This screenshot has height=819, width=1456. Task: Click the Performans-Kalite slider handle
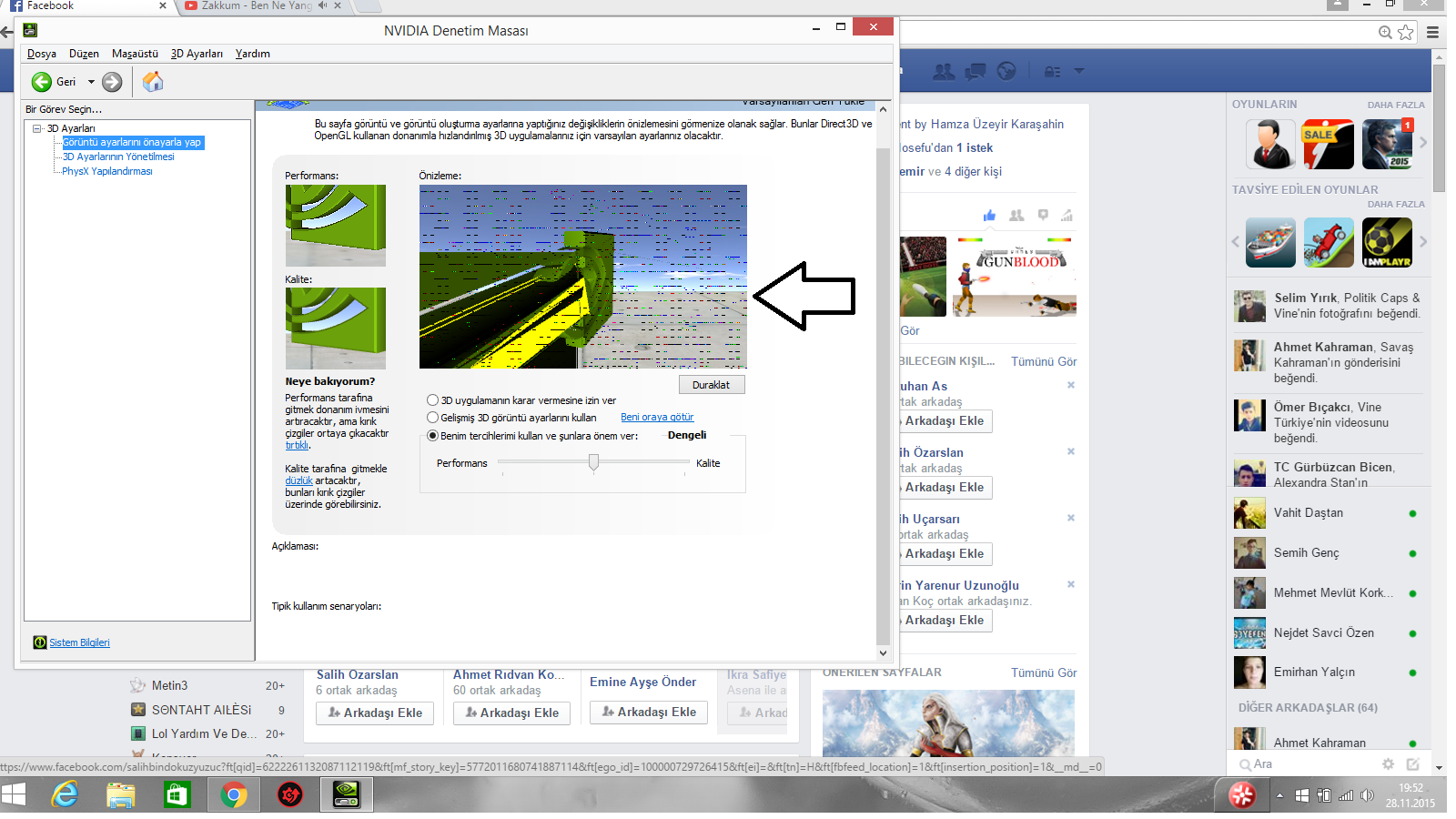click(593, 462)
